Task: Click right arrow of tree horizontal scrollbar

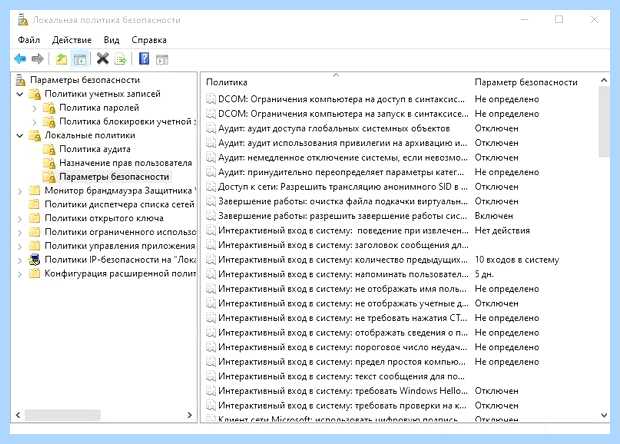Action: click(189, 415)
